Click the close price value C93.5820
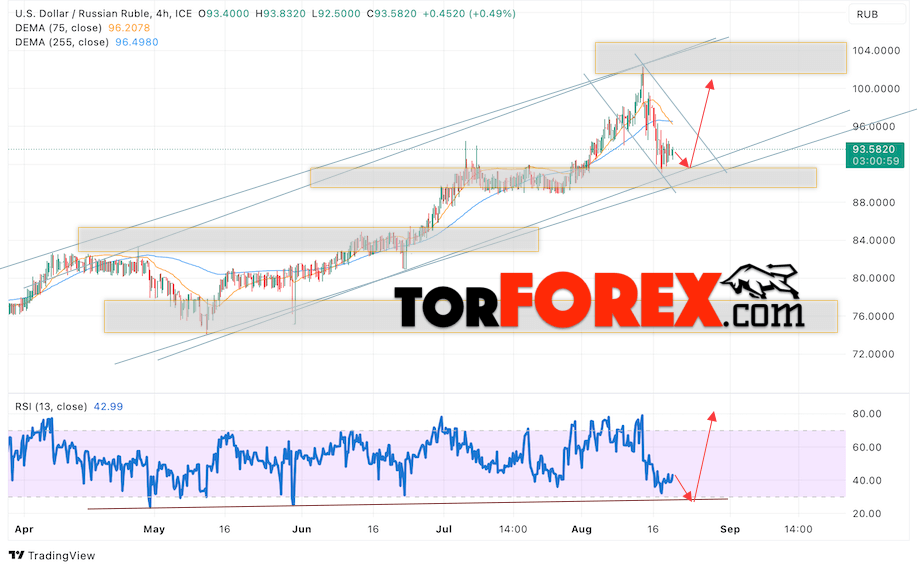The image size is (918, 570). [x=392, y=13]
